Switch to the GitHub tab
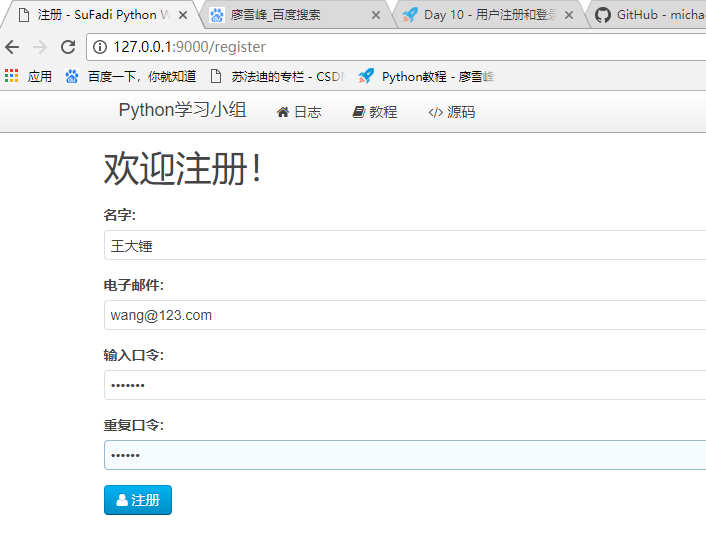706x559 pixels. pyautogui.click(x=648, y=15)
